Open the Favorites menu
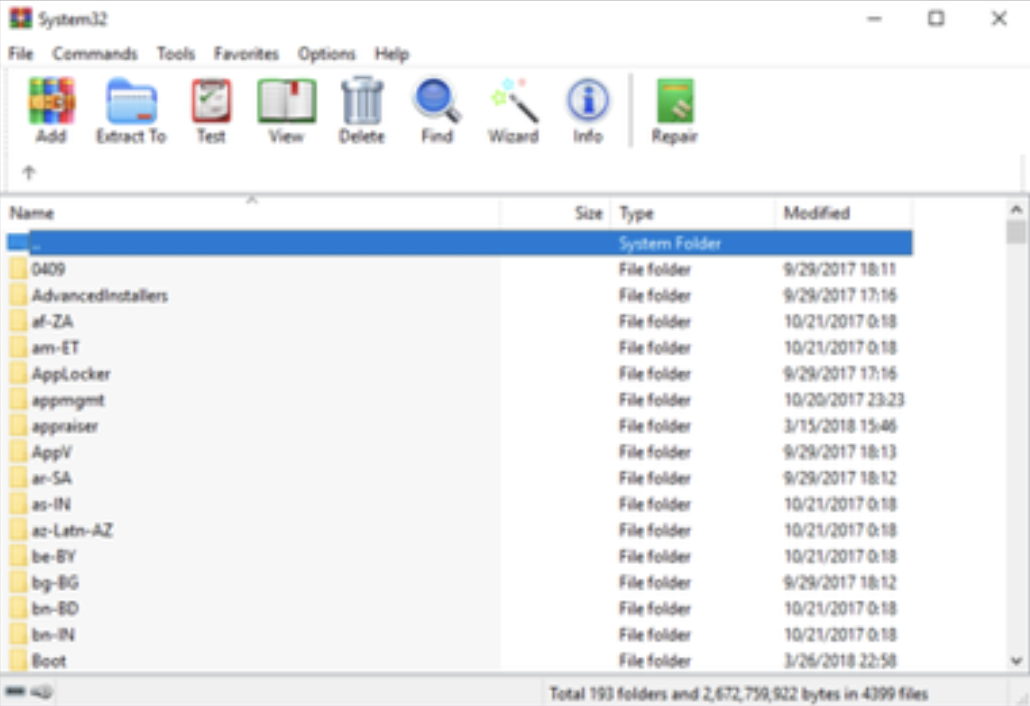This screenshot has height=706, width=1030. [246, 54]
